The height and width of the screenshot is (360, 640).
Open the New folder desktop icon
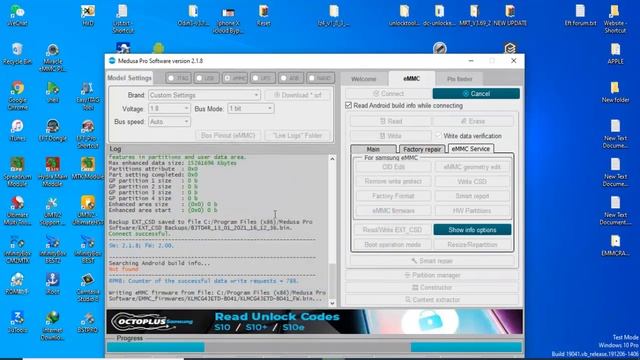click(x=616, y=92)
